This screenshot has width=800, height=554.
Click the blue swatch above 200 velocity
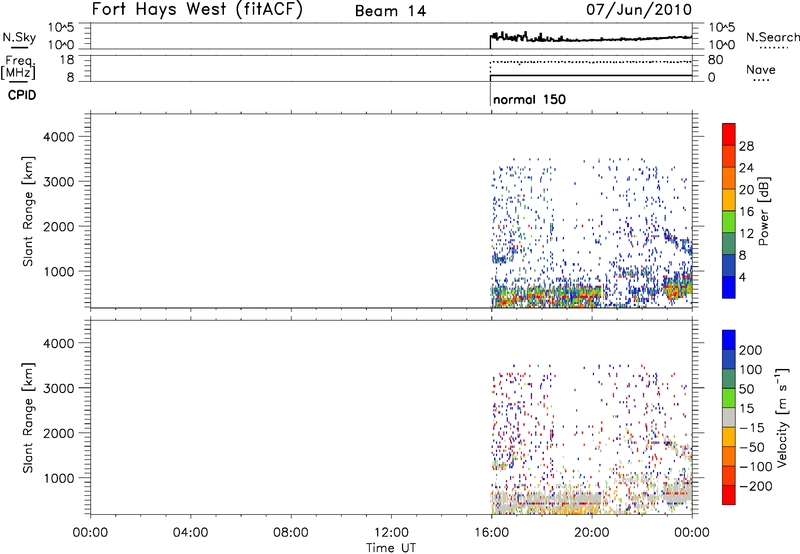729,340
